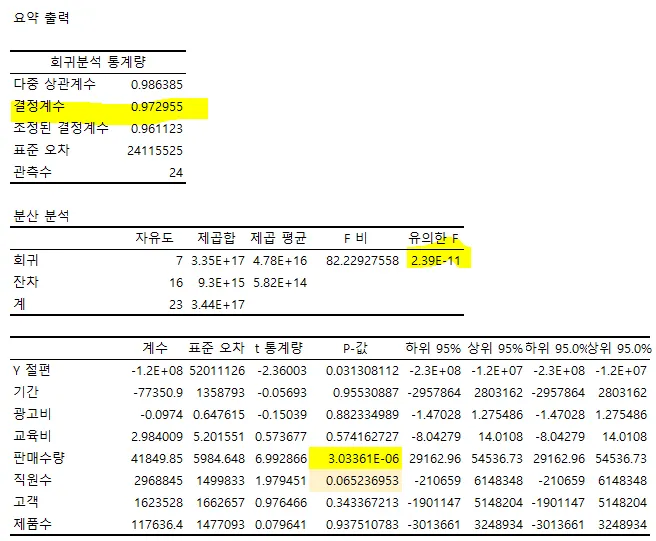Click the '계수' column header

pos(155,347)
